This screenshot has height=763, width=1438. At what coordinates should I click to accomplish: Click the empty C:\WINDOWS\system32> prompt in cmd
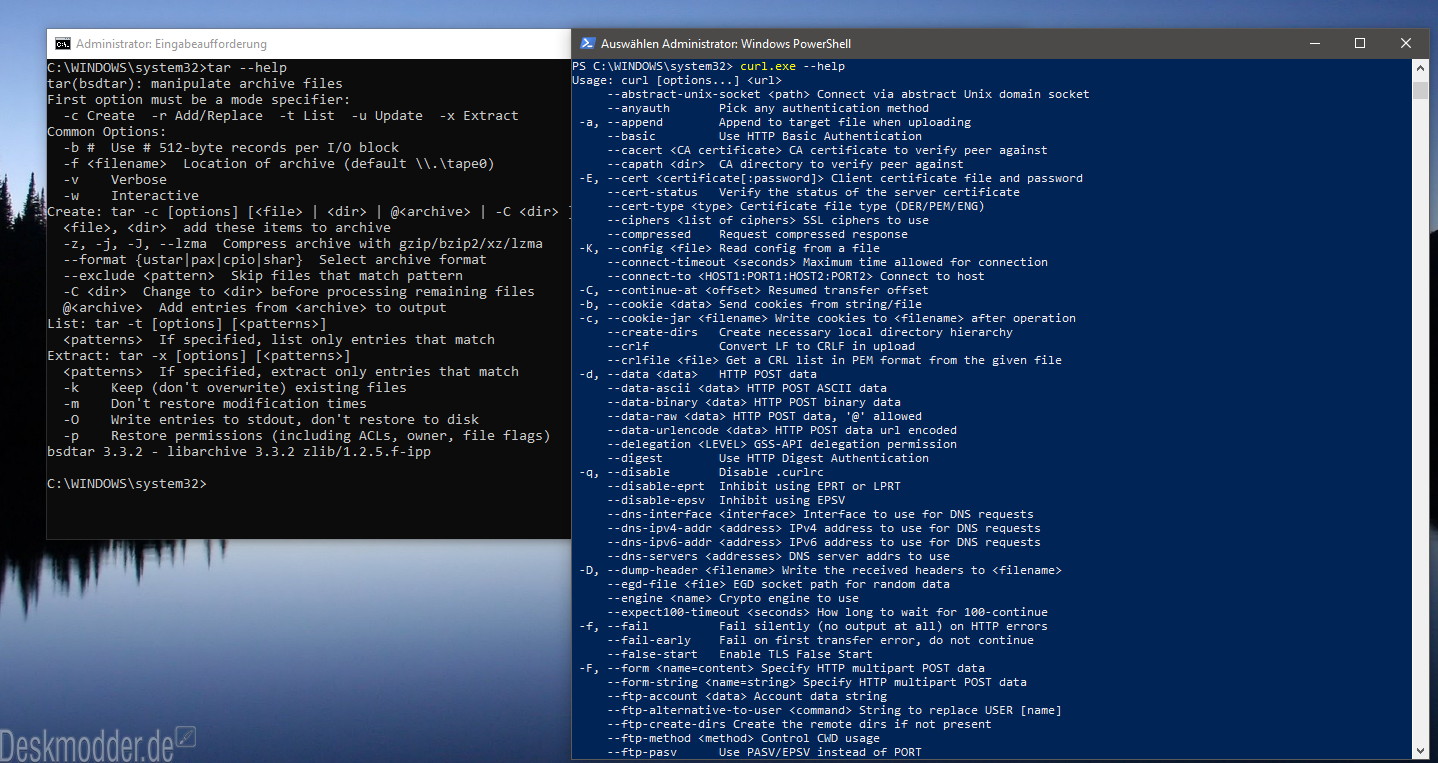127,483
